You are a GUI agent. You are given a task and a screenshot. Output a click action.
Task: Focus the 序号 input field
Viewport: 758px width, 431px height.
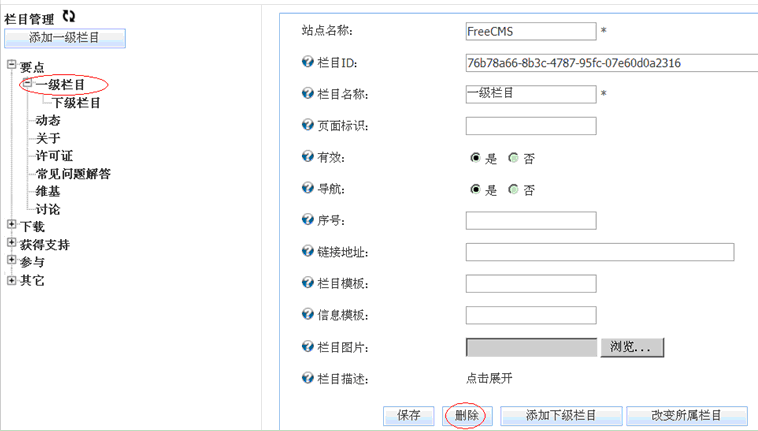tap(531, 221)
